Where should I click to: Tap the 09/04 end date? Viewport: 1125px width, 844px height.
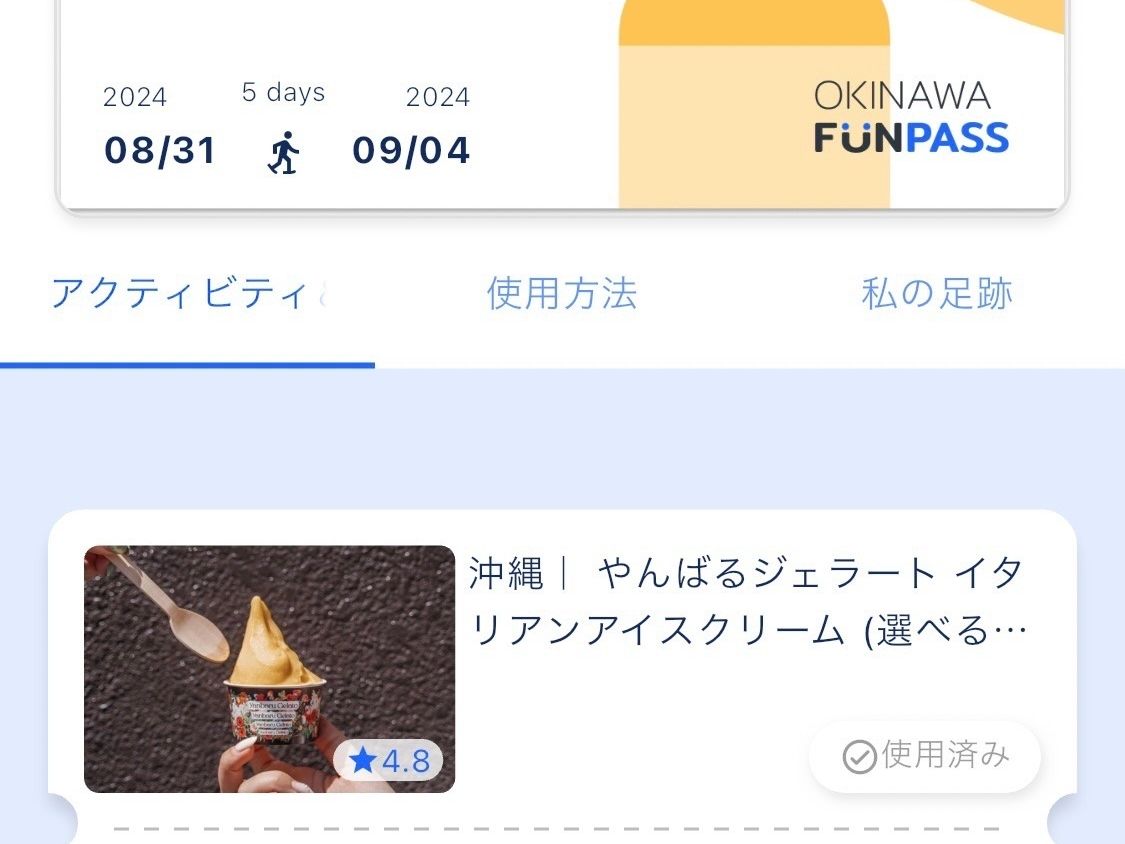(411, 151)
